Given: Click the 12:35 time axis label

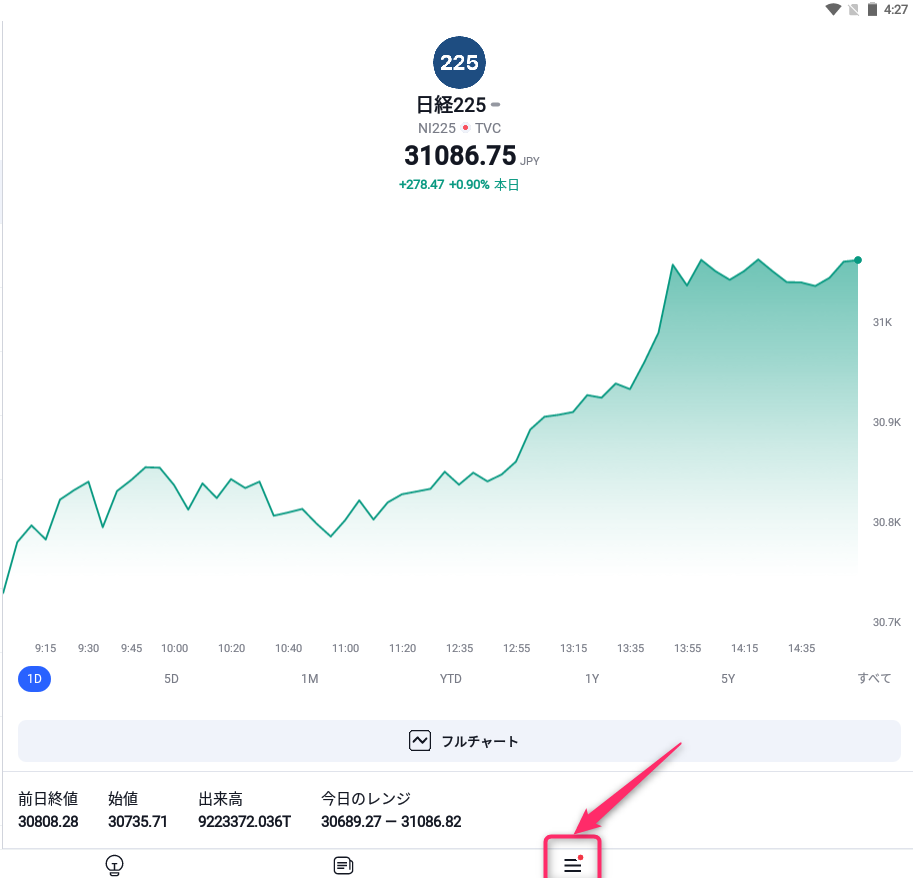Looking at the screenshot, I should (459, 648).
